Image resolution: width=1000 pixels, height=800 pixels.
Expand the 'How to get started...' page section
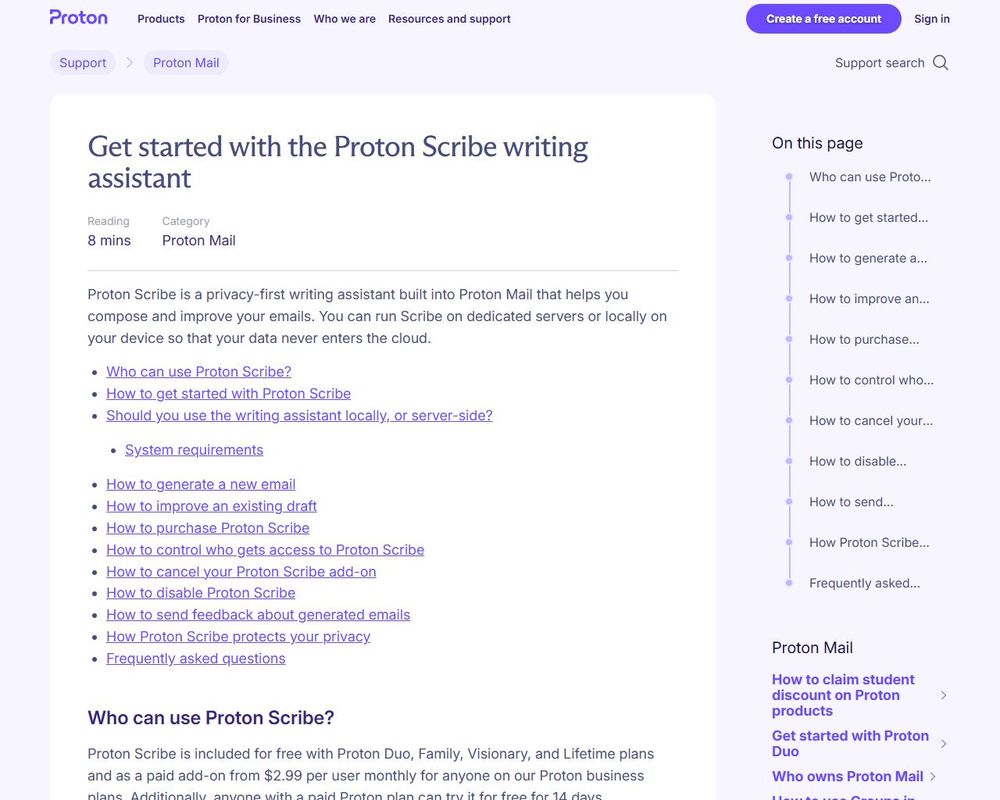pos(868,217)
